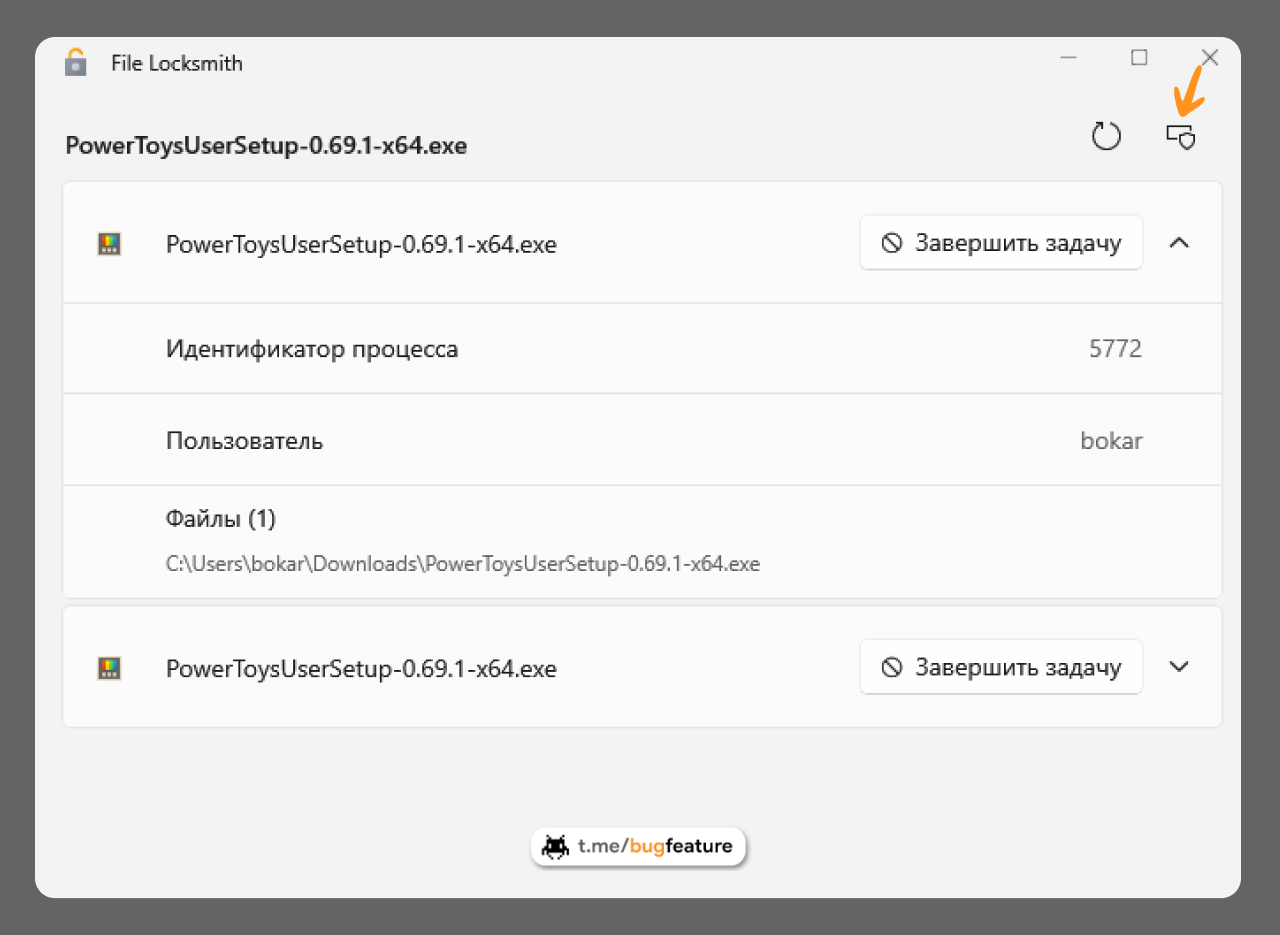Click the refresh (reload) icon
The height and width of the screenshot is (935, 1280).
click(1106, 136)
